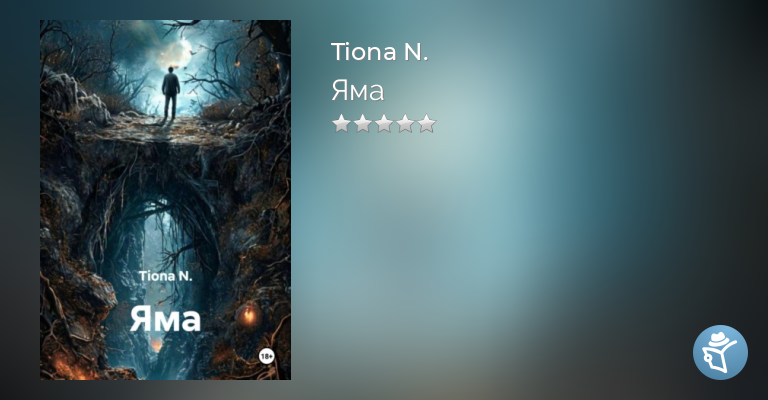Click the Tiona N. text on the cover
The image size is (768, 400).
point(166,276)
